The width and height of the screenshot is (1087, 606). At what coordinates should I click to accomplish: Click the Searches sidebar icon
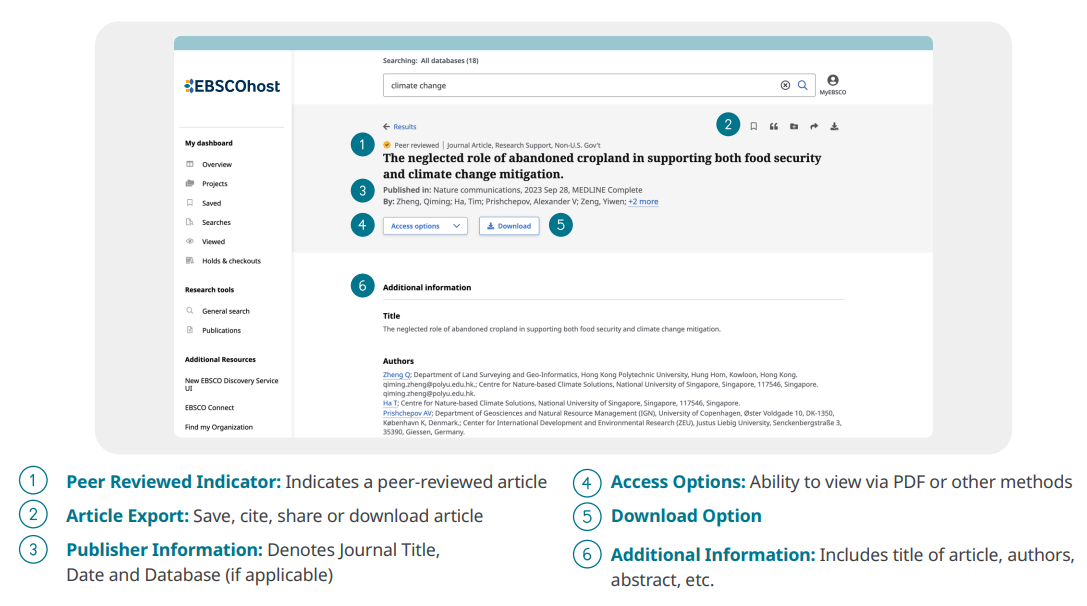pyautogui.click(x=190, y=223)
